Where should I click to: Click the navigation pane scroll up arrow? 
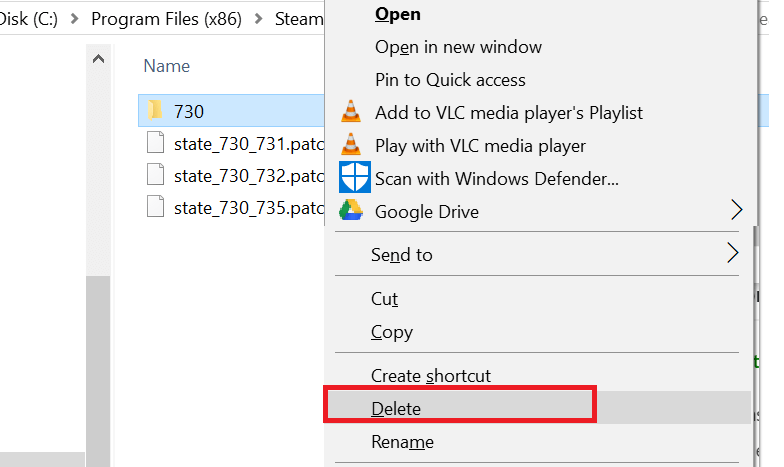(99, 60)
